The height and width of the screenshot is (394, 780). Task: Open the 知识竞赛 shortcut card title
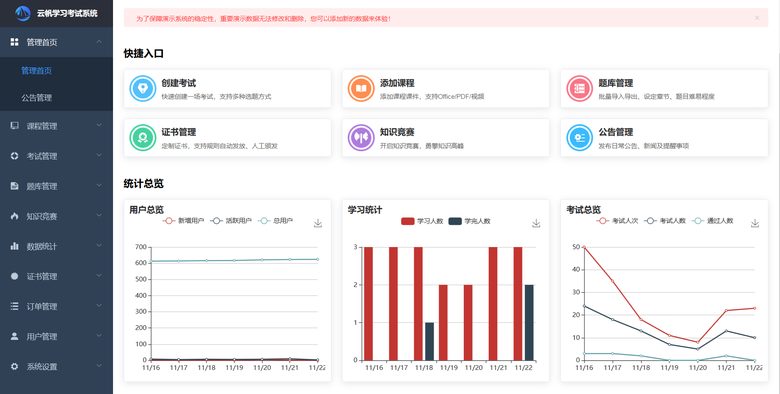pos(397,132)
